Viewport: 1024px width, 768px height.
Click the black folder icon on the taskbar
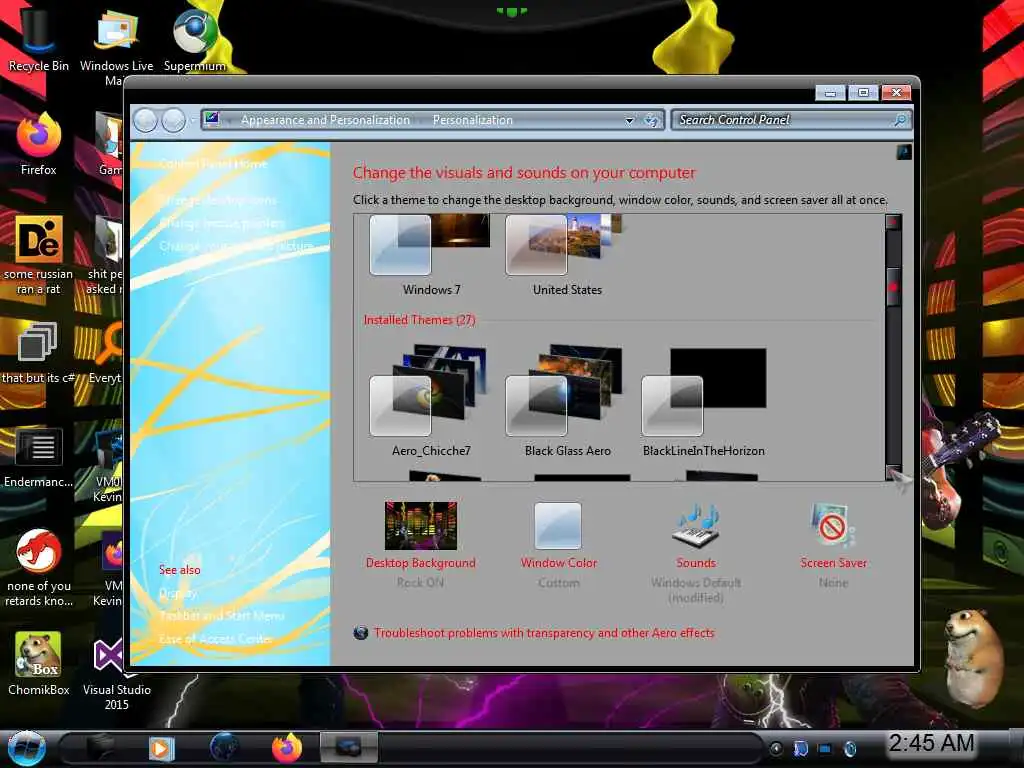pyautogui.click(x=100, y=747)
